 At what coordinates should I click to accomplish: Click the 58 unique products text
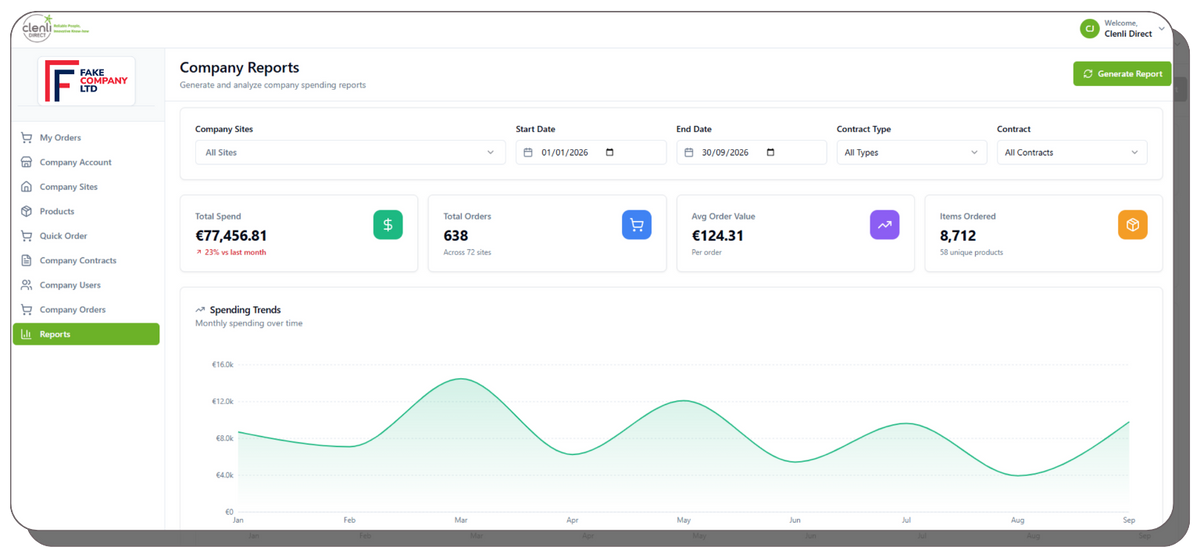(971, 253)
